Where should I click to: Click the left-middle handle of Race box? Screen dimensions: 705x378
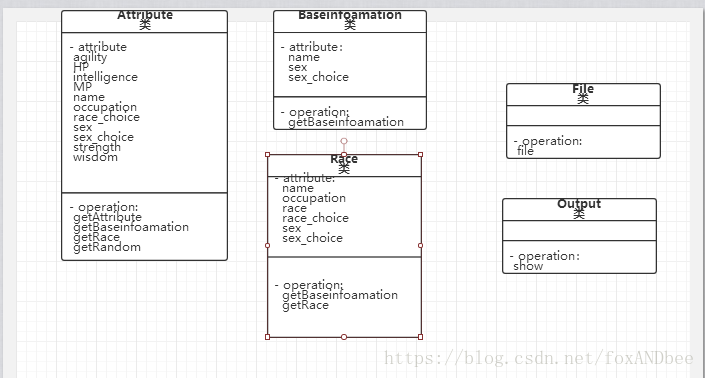point(268,245)
